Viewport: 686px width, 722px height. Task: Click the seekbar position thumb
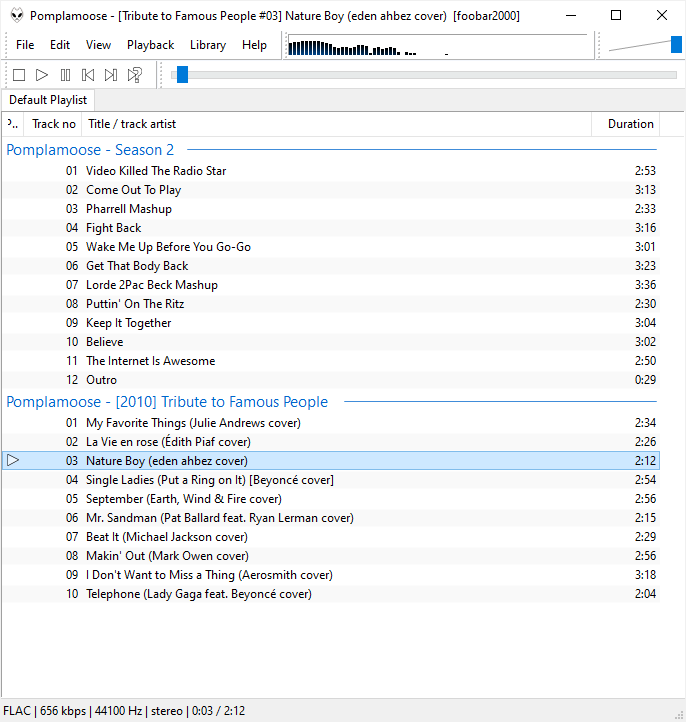point(182,75)
